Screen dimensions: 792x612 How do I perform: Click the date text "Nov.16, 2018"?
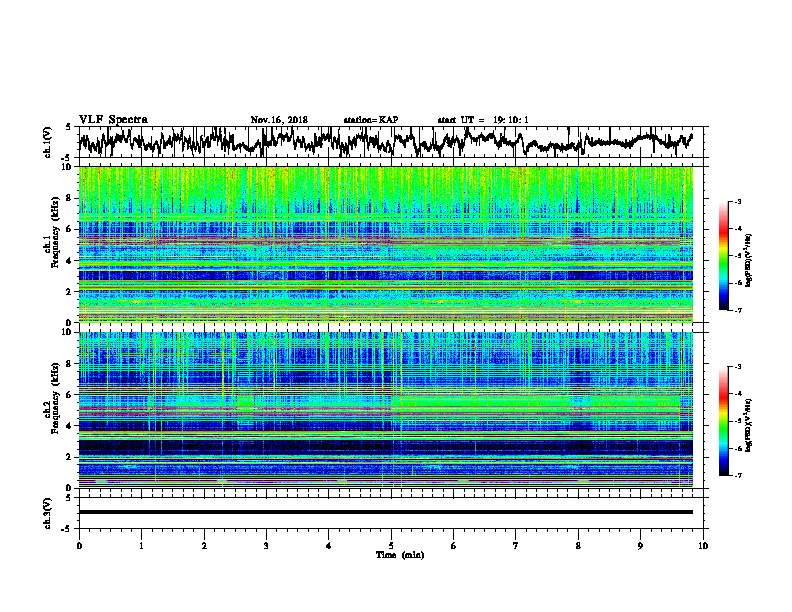pos(279,120)
